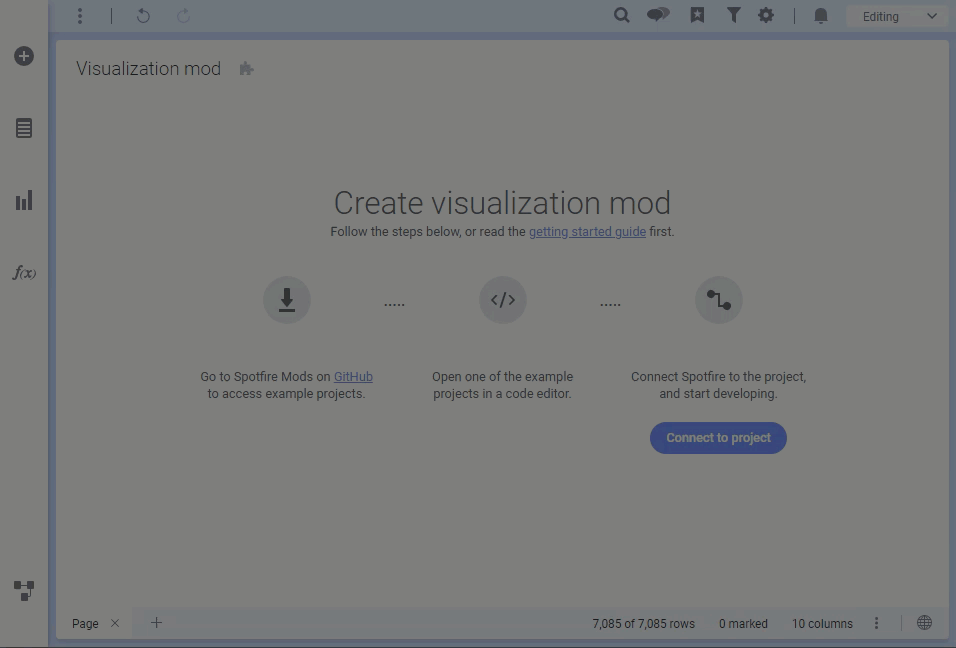956x648 pixels.
Task: Click the Create visualization mod heading
Action: pyautogui.click(x=502, y=202)
